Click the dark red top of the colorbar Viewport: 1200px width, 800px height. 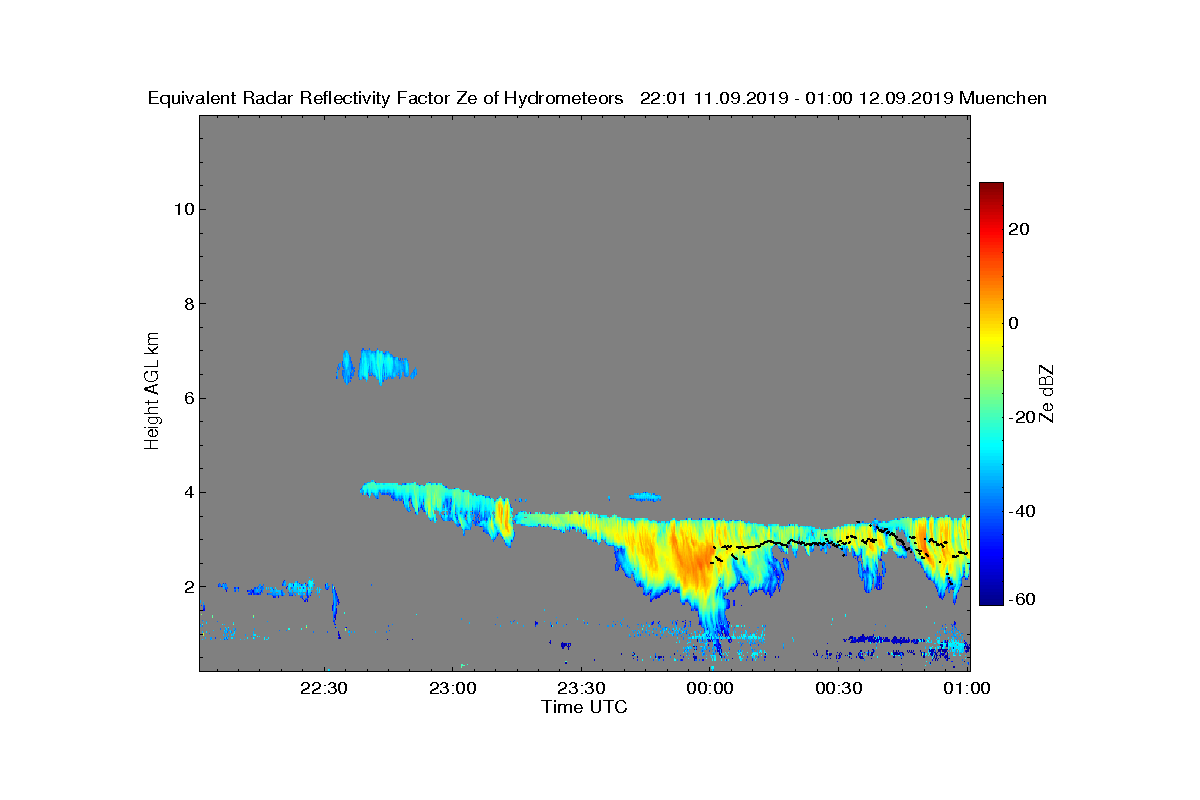tap(991, 190)
